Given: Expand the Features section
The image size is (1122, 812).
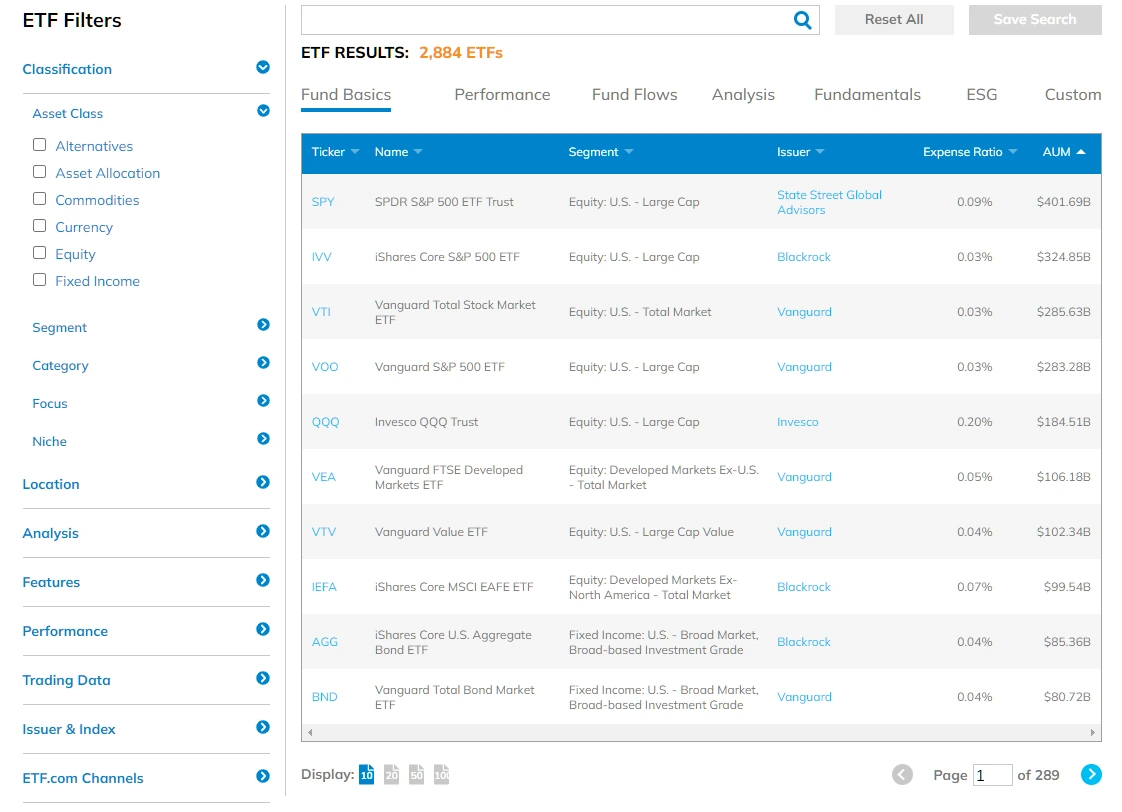Looking at the screenshot, I should point(263,580).
